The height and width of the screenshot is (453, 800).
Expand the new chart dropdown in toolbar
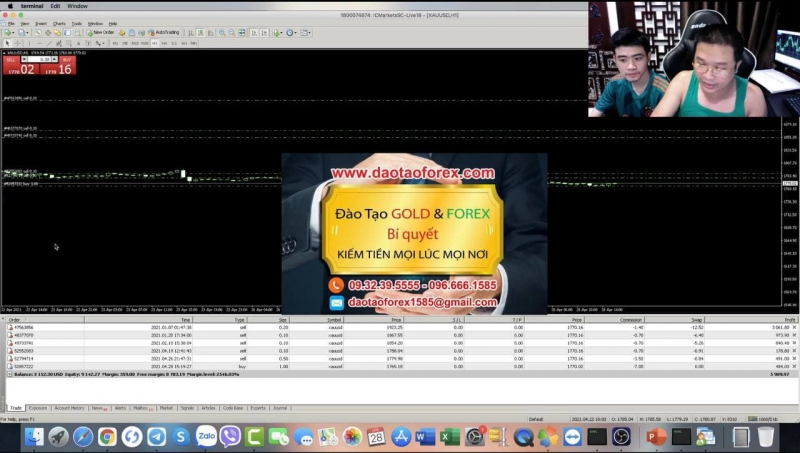pyautogui.click(x=14, y=32)
